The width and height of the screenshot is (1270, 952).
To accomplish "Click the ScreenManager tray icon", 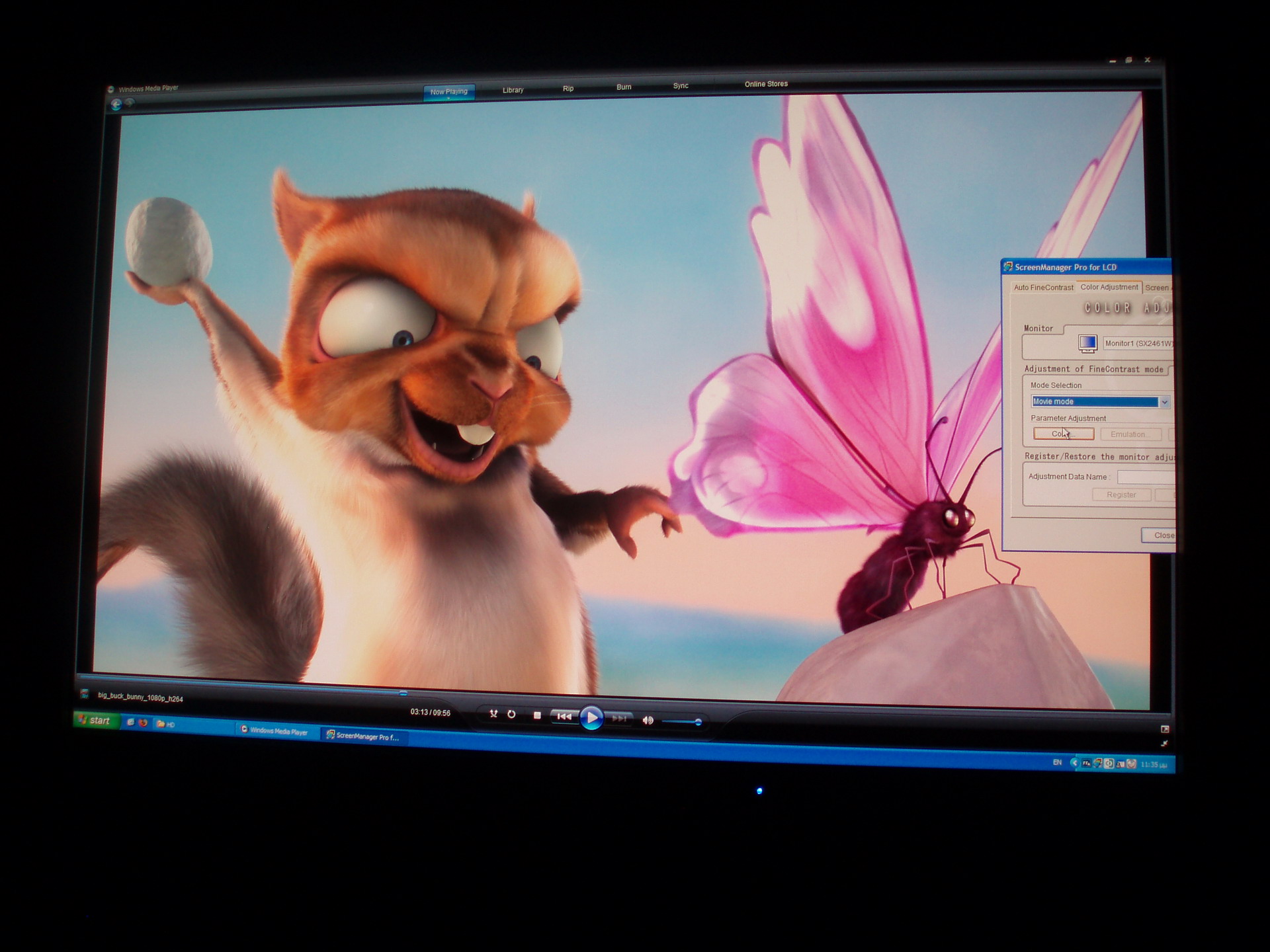I will (x=1097, y=764).
